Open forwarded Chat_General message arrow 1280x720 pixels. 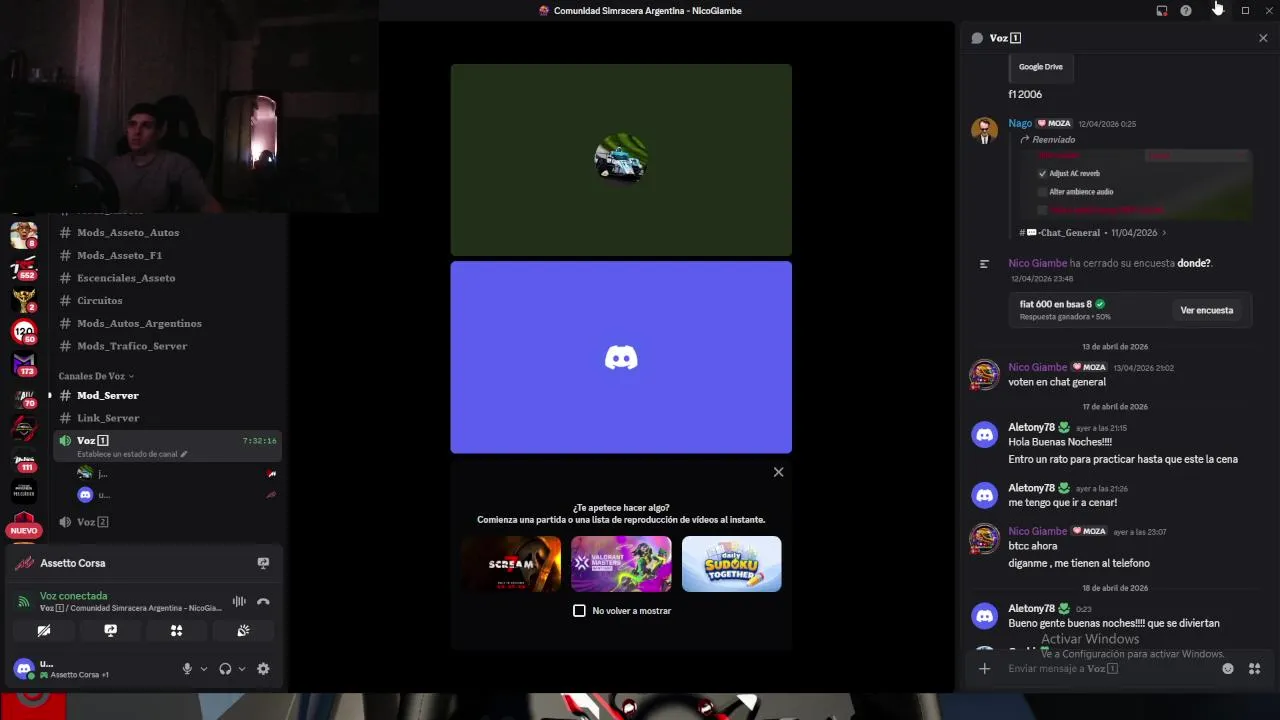[x=1164, y=233]
